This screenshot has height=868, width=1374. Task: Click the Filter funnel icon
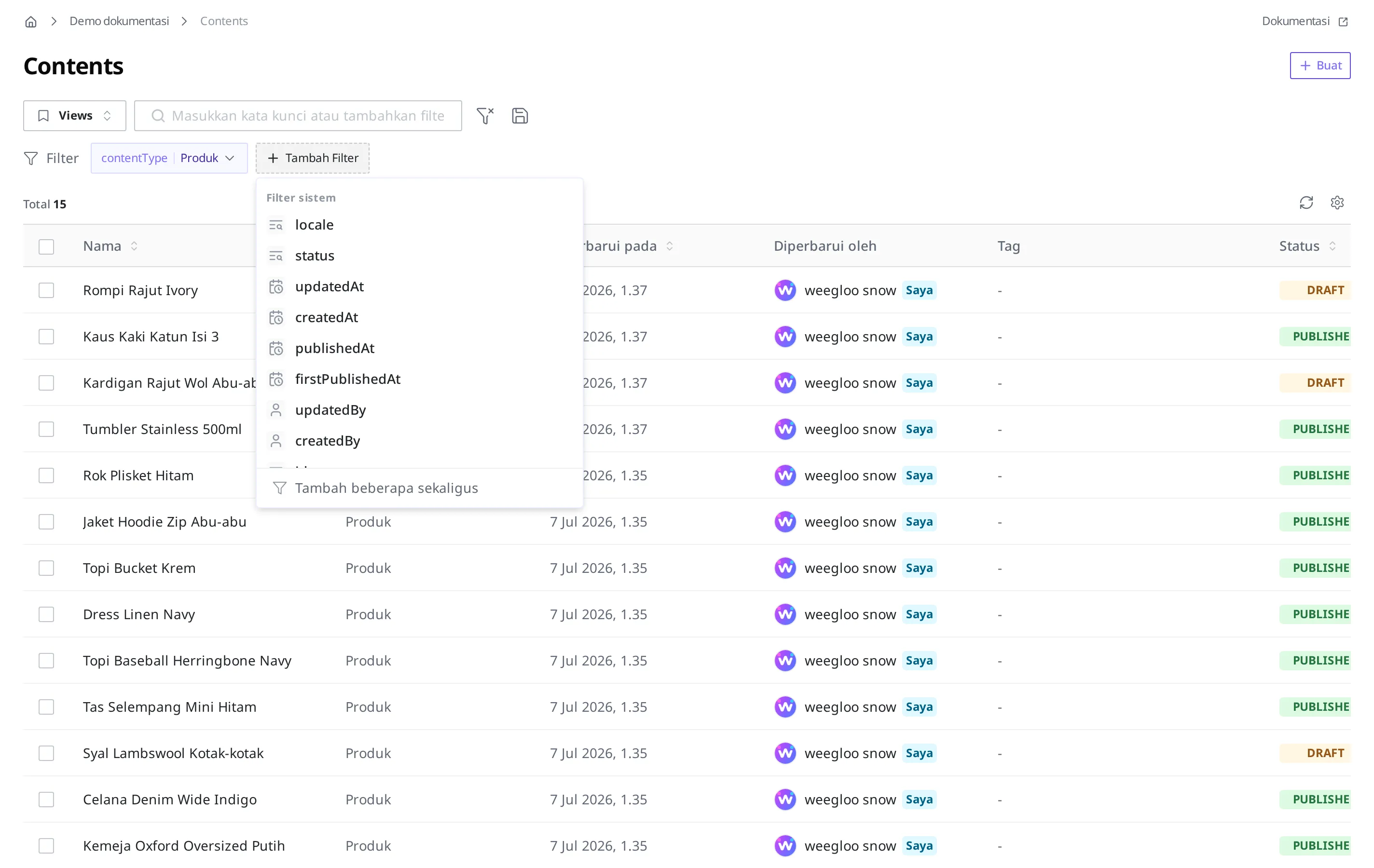click(x=31, y=158)
